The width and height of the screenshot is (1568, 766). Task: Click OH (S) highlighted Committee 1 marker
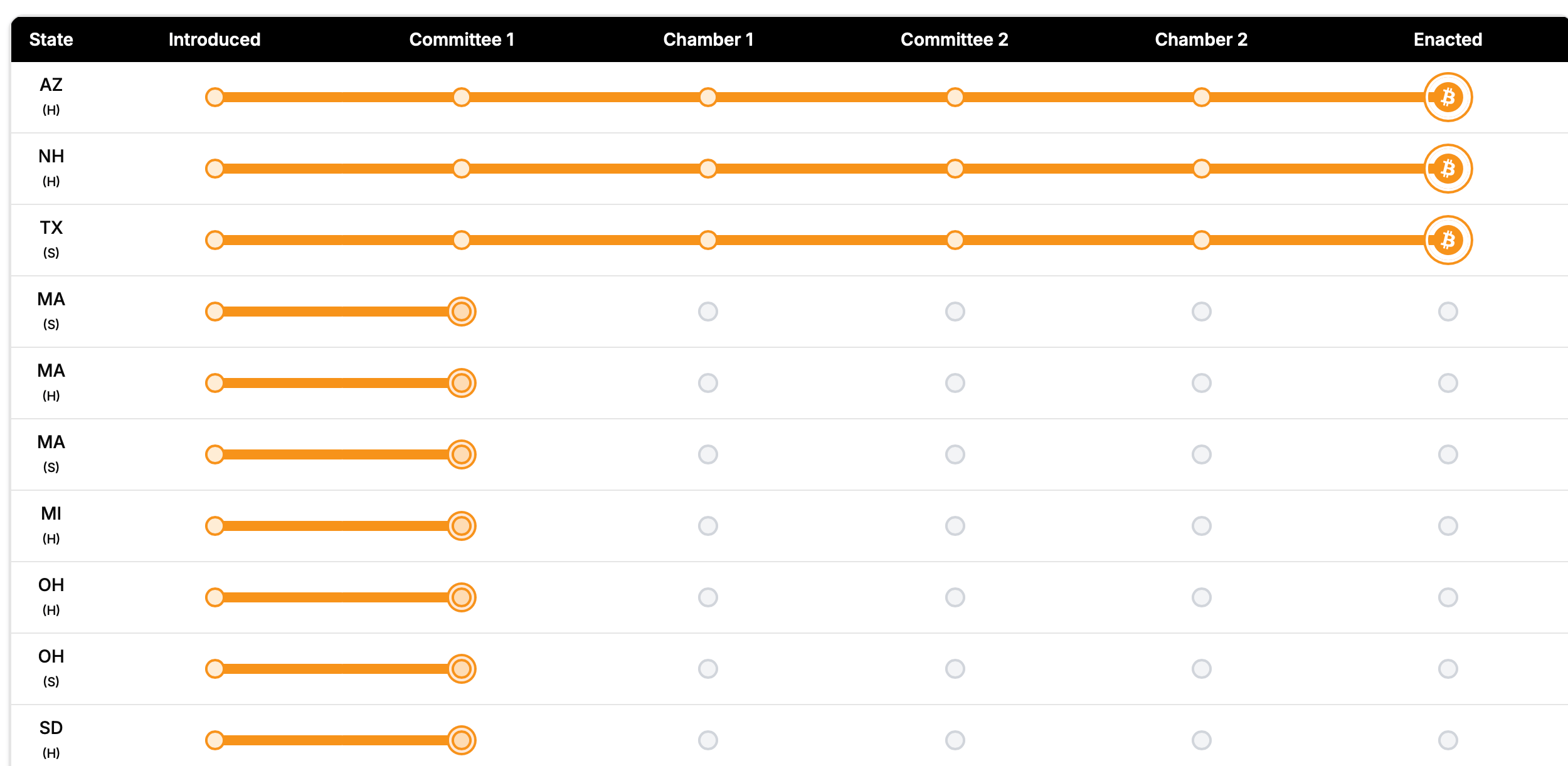(462, 669)
